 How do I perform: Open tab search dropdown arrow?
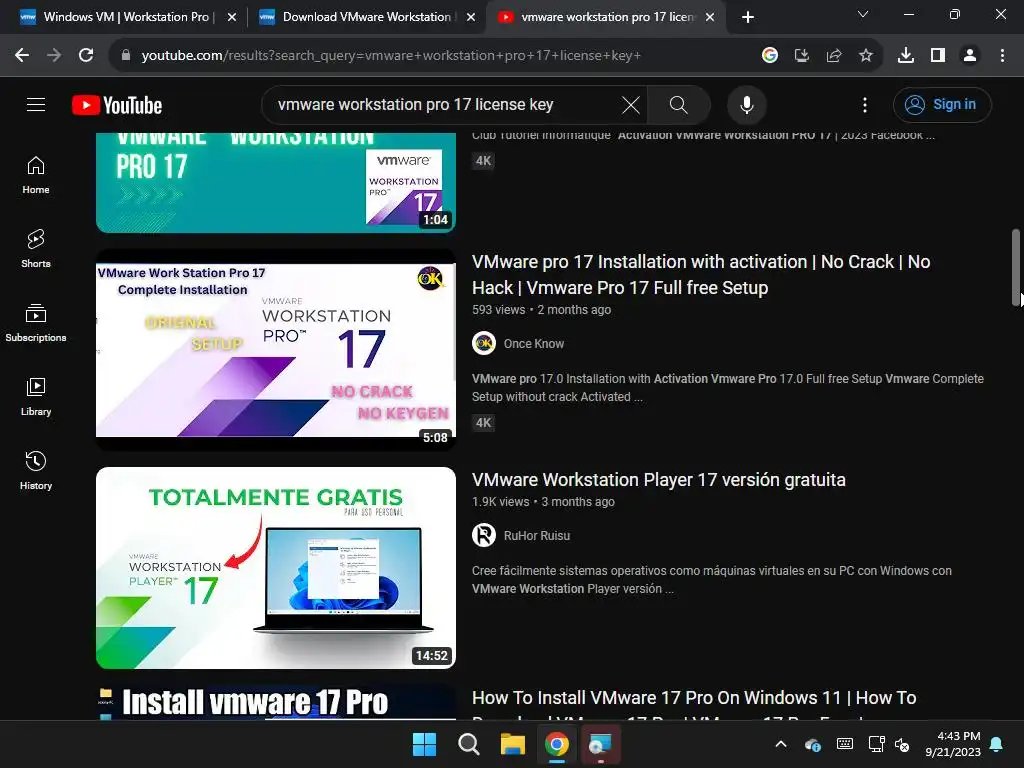click(x=863, y=14)
